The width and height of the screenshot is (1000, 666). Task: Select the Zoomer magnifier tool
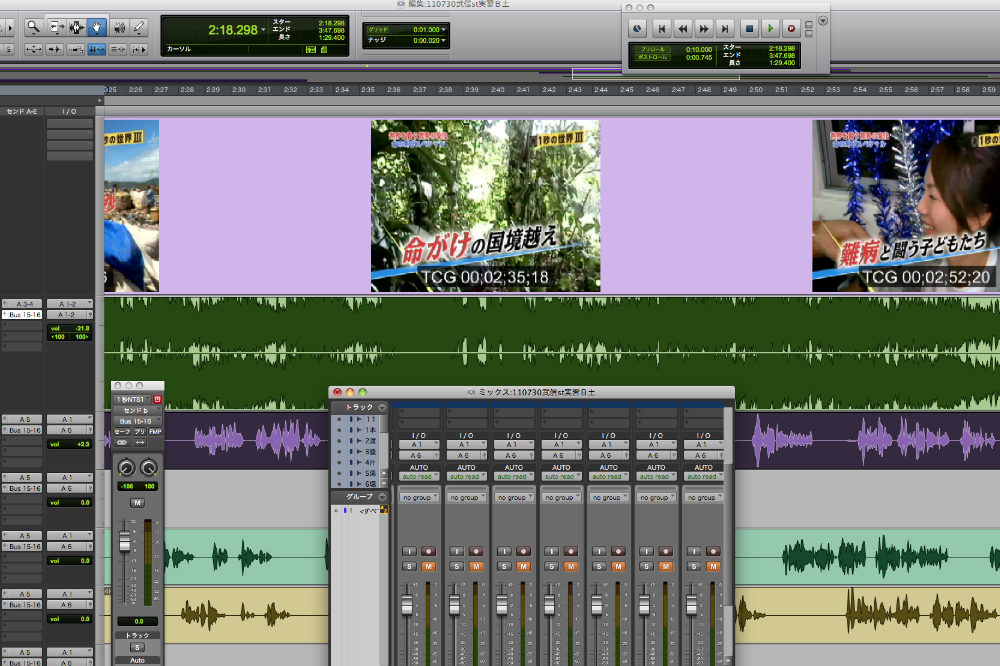pos(33,27)
